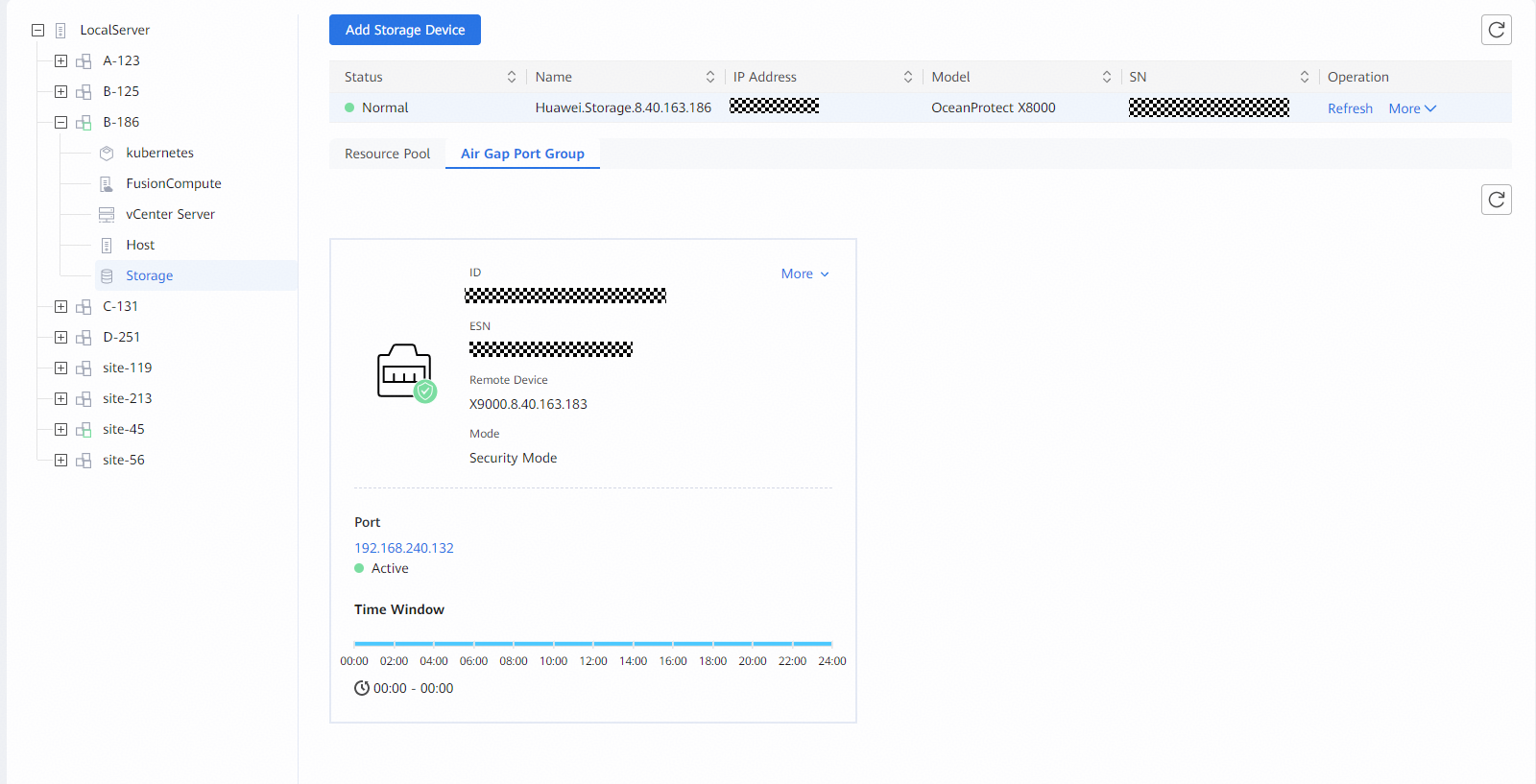1536x784 pixels.
Task: Click the site-45 cluster icon
Action: click(84, 430)
